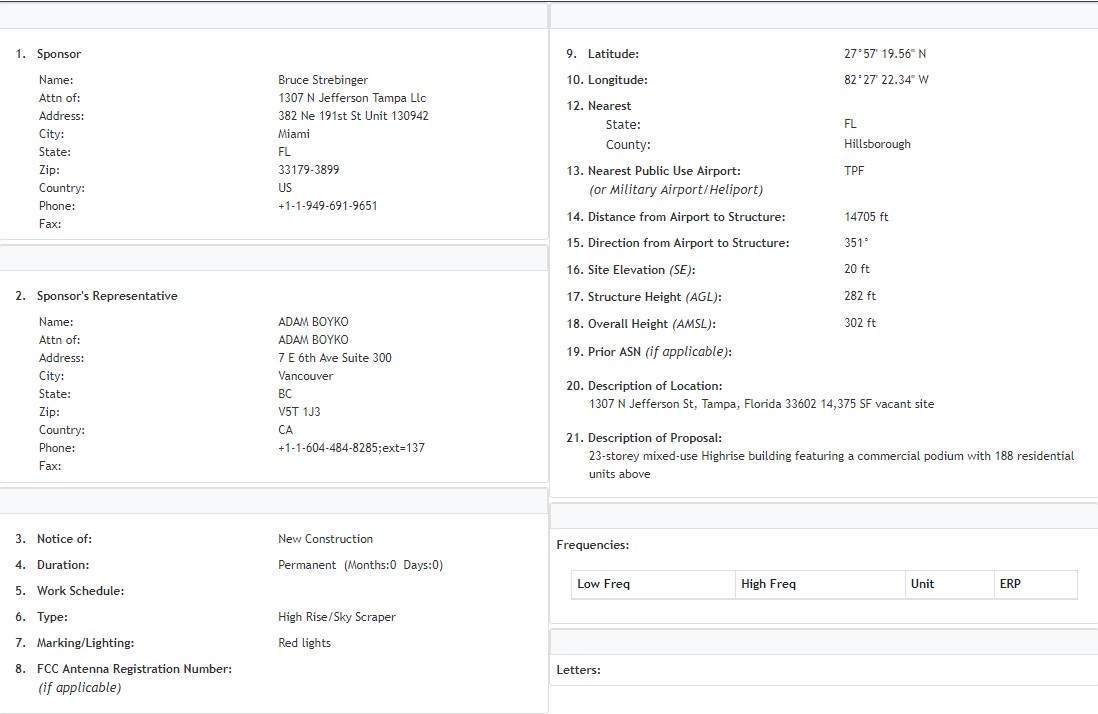This screenshot has height=714, width=1098.
Task: Click the 14705 ft distance value
Action: click(866, 217)
